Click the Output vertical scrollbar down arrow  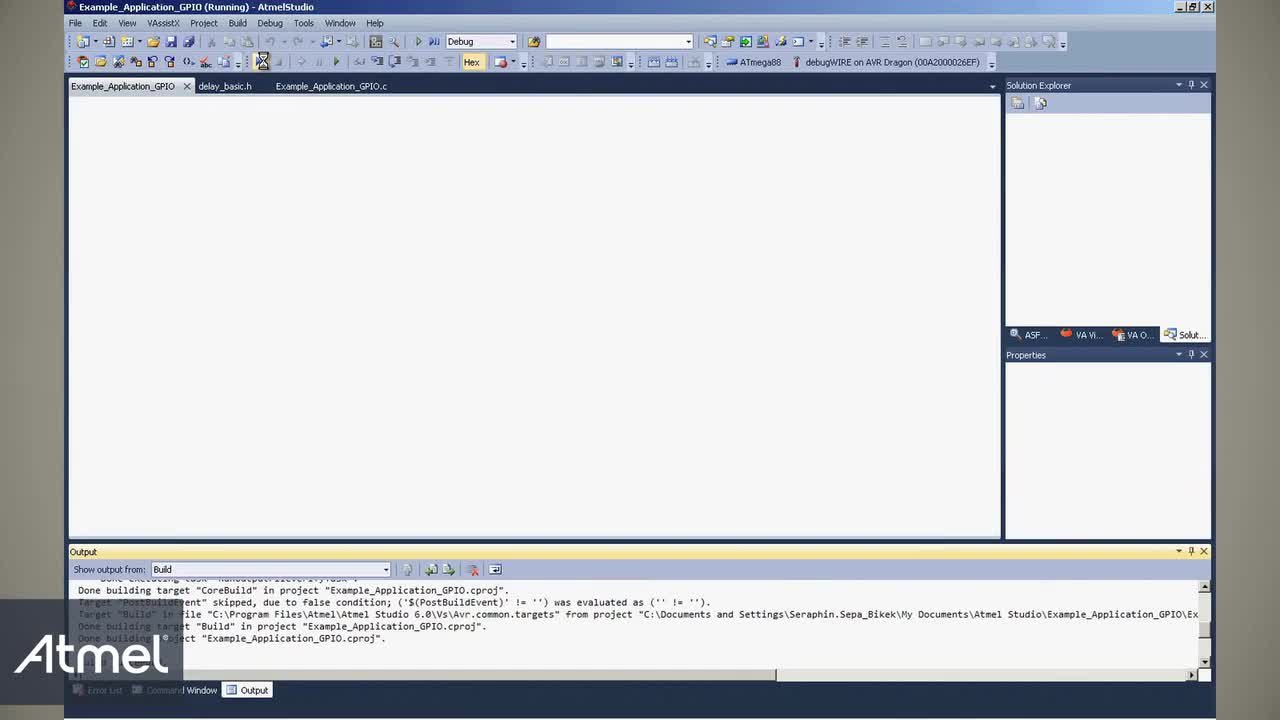pos(1204,661)
